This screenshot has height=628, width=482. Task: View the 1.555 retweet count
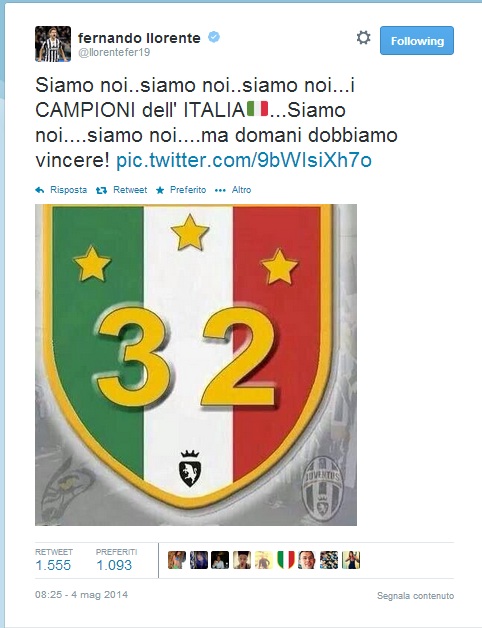coord(53,565)
